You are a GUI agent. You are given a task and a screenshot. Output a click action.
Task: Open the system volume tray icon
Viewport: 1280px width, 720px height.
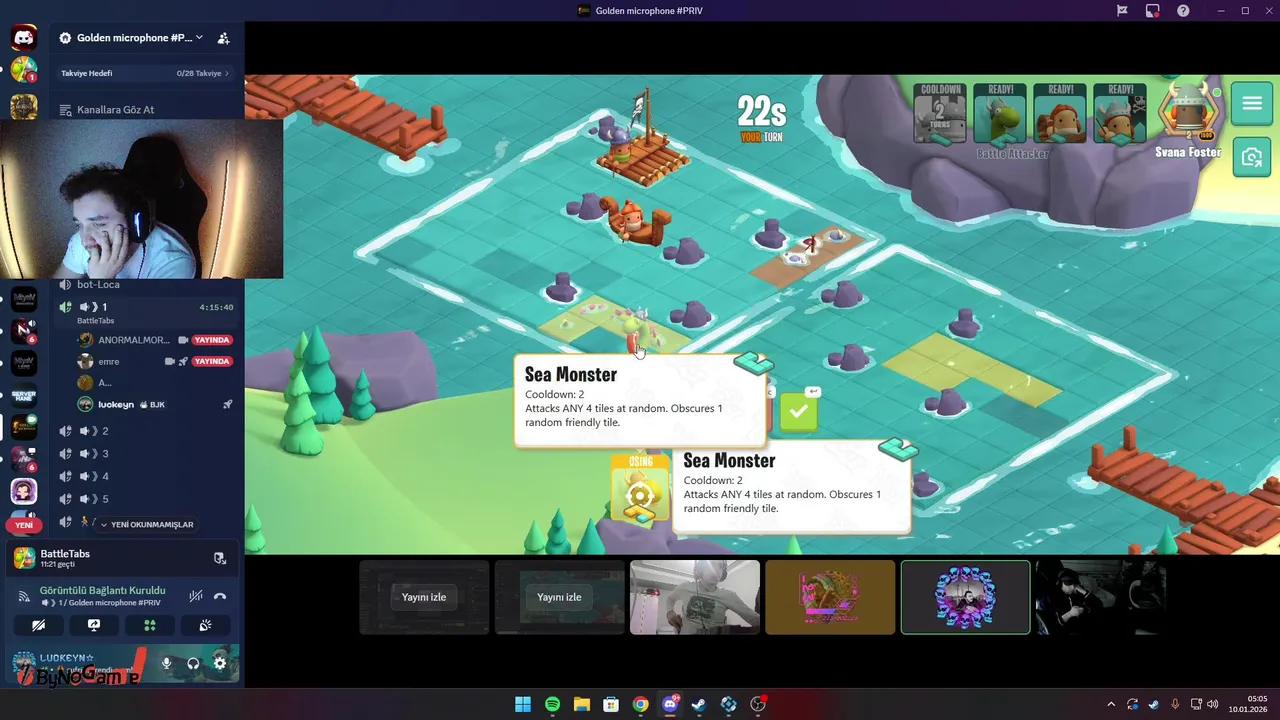pyautogui.click(x=1213, y=704)
